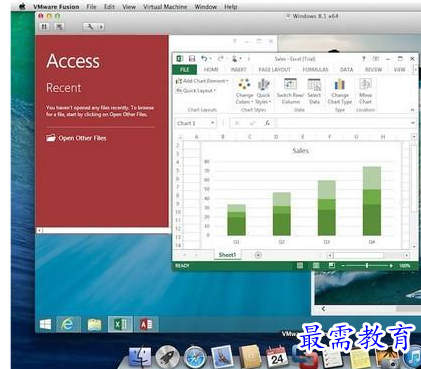Click the Excel logo icon in title bar

180,59
